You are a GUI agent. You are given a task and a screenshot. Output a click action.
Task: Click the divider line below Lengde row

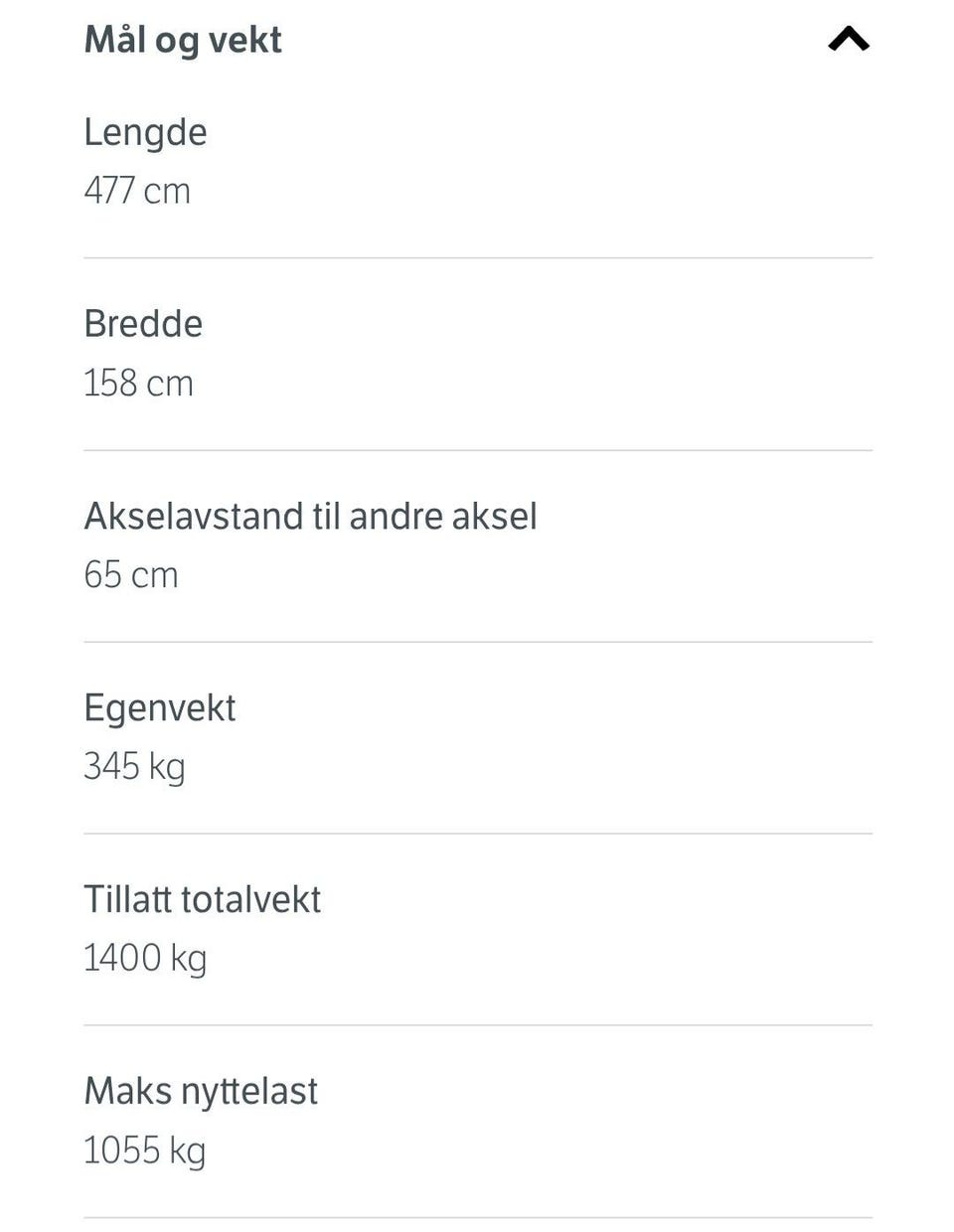tap(478, 258)
